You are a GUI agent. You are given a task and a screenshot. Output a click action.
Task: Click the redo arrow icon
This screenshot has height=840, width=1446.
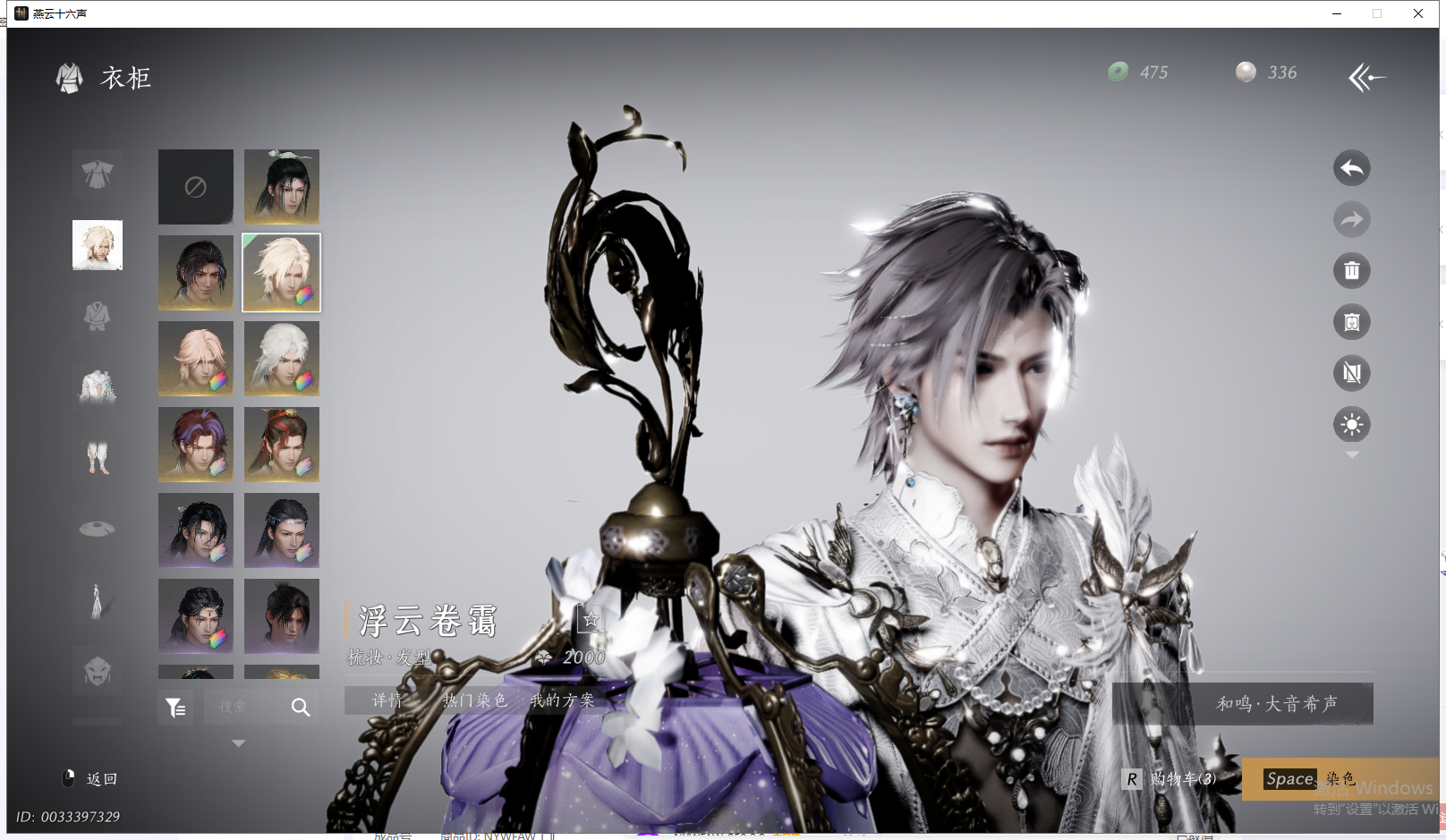(1351, 219)
